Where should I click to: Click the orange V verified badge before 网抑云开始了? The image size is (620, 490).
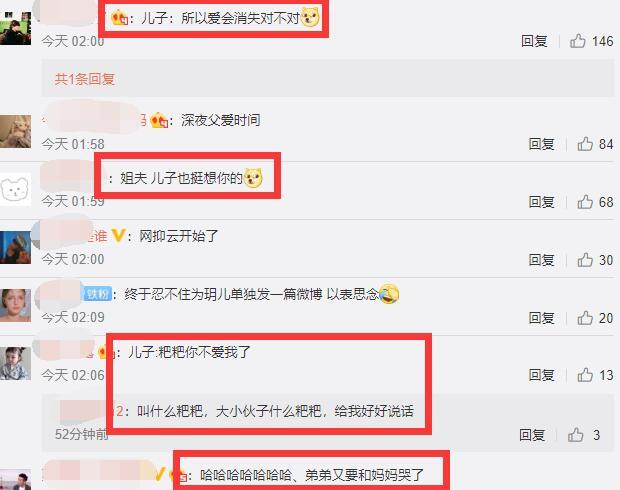[118, 236]
